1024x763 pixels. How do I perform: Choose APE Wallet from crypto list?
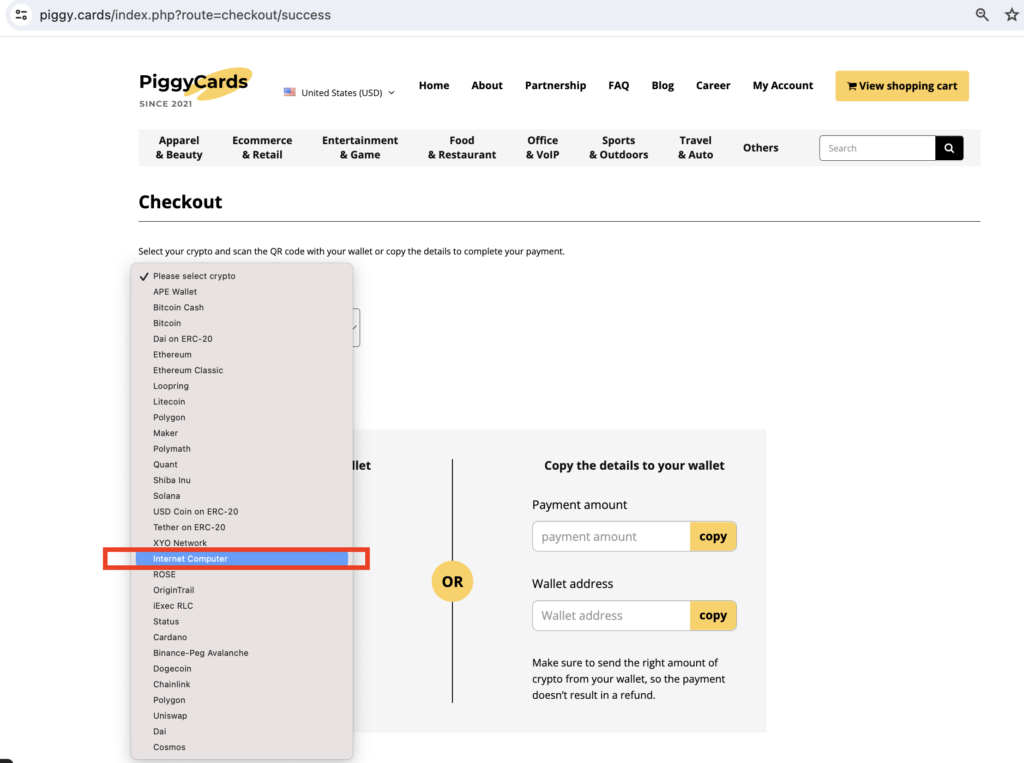(x=242, y=292)
